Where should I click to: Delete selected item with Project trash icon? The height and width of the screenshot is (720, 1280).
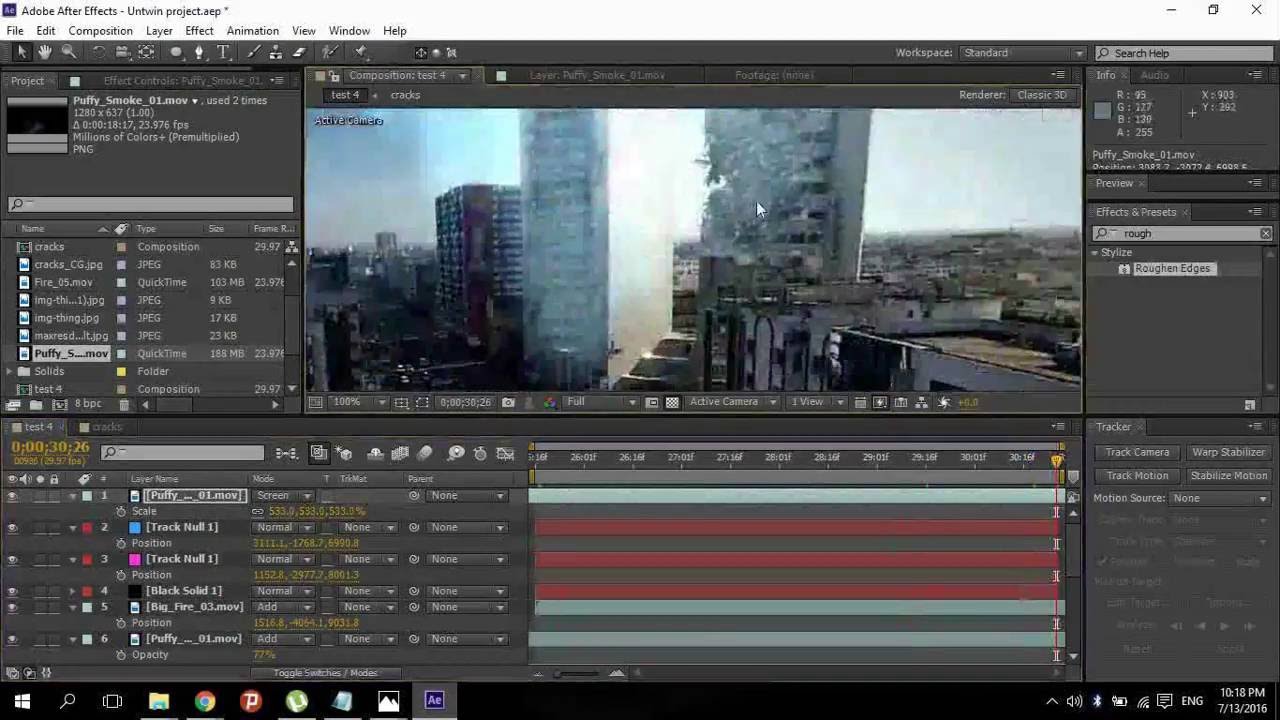point(124,405)
